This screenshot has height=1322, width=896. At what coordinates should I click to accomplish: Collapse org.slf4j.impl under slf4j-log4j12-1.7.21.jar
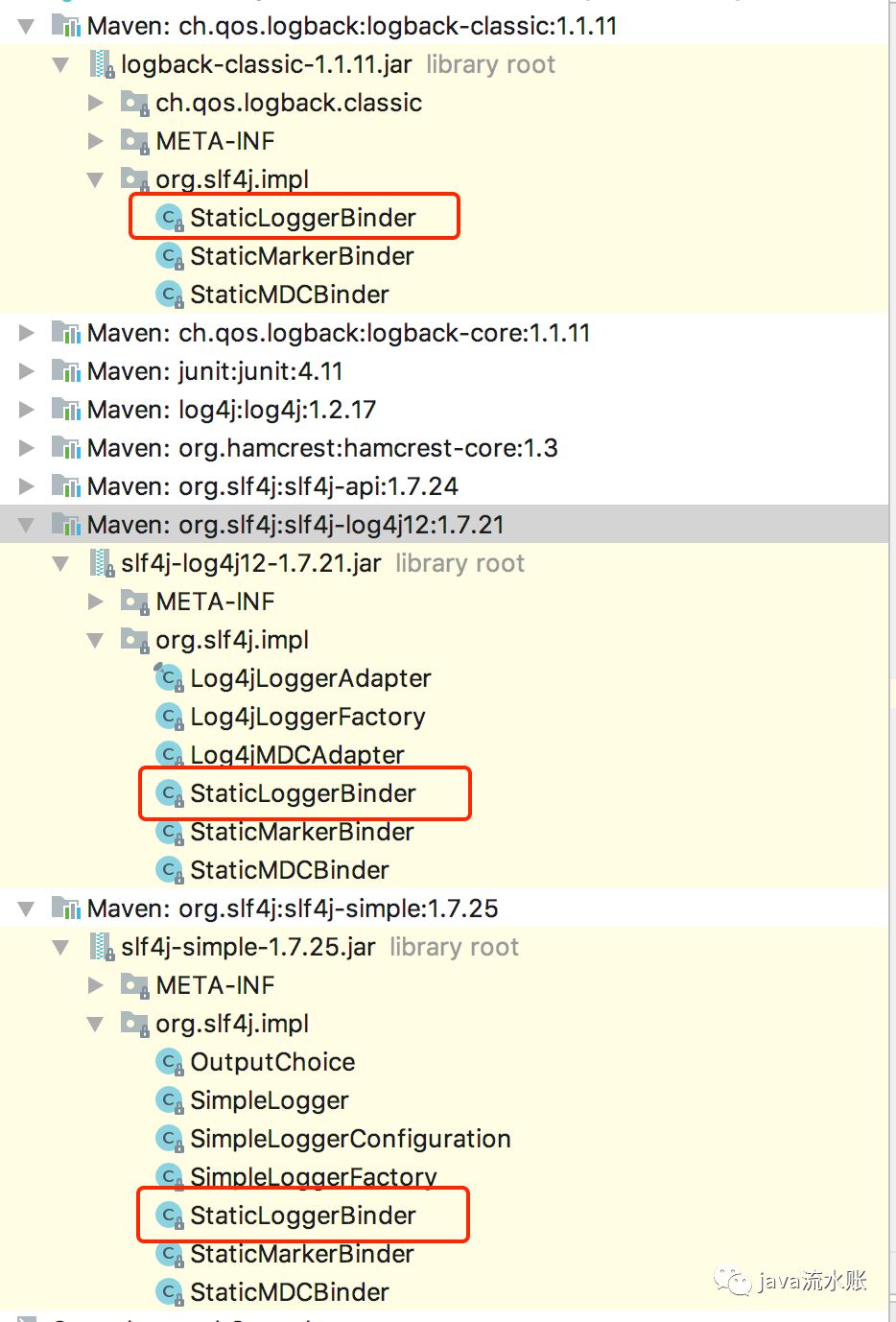pos(95,640)
